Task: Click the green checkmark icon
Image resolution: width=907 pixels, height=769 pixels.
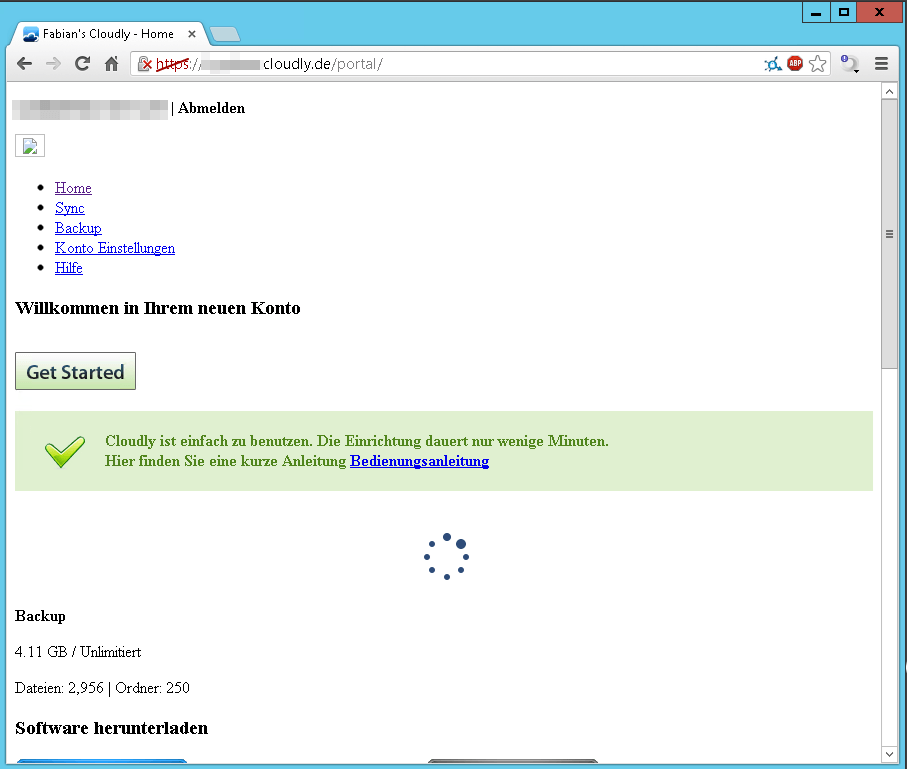Action: click(65, 451)
